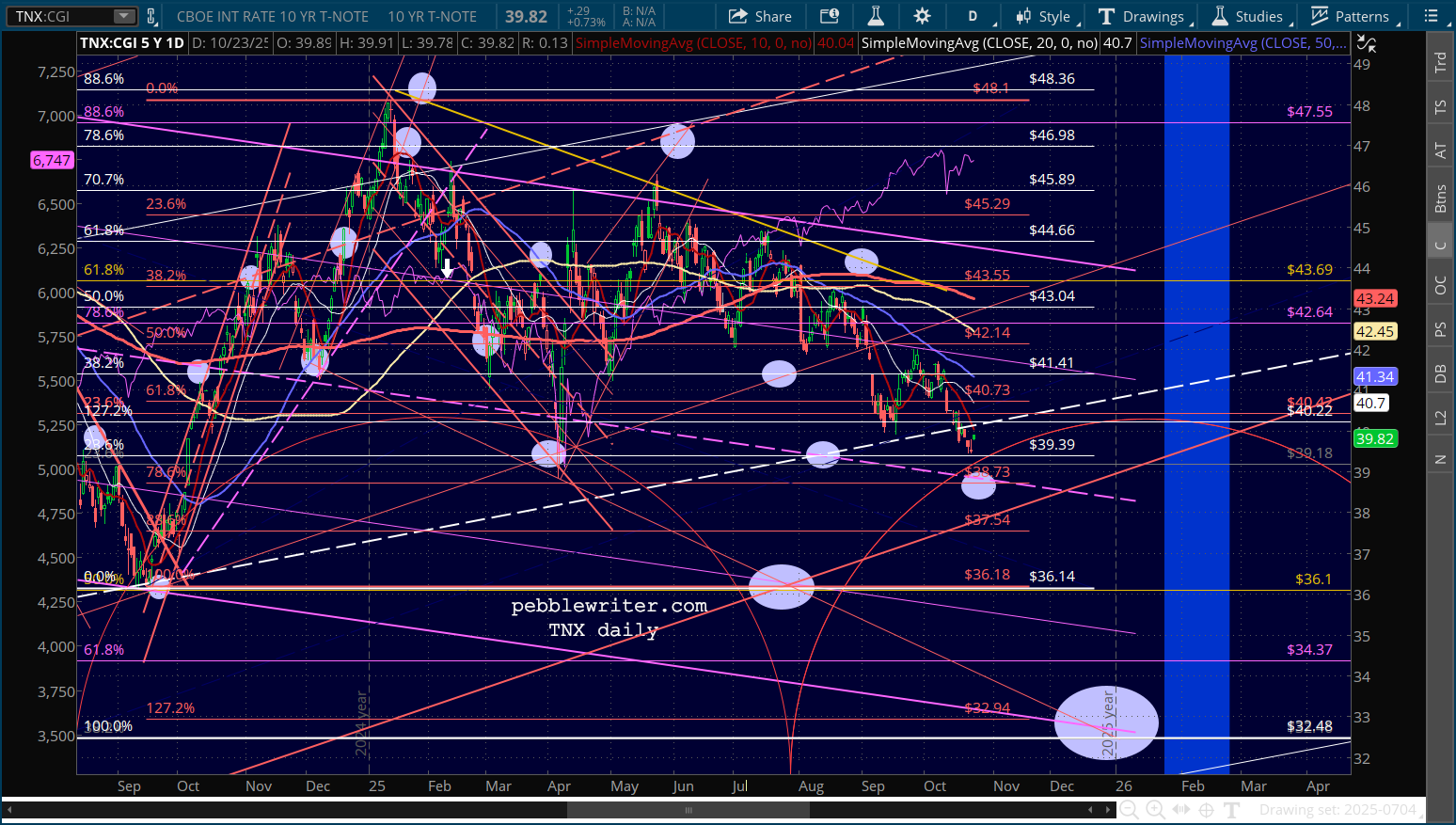Viewport: 1456px width, 825px height.
Task: Zoom out using the minus magnifier
Action: point(1129,809)
